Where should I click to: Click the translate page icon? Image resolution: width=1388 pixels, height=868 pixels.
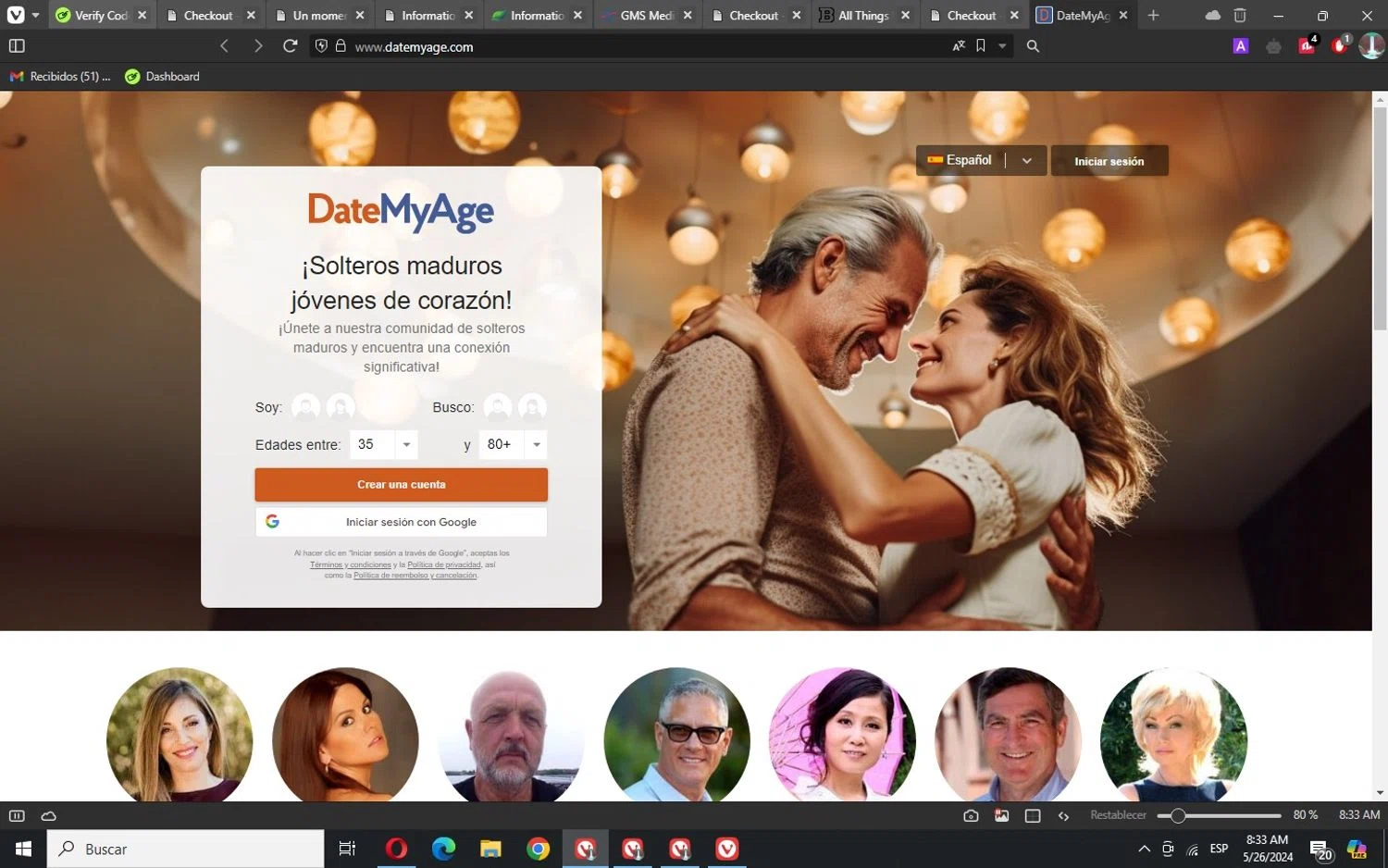click(x=959, y=45)
